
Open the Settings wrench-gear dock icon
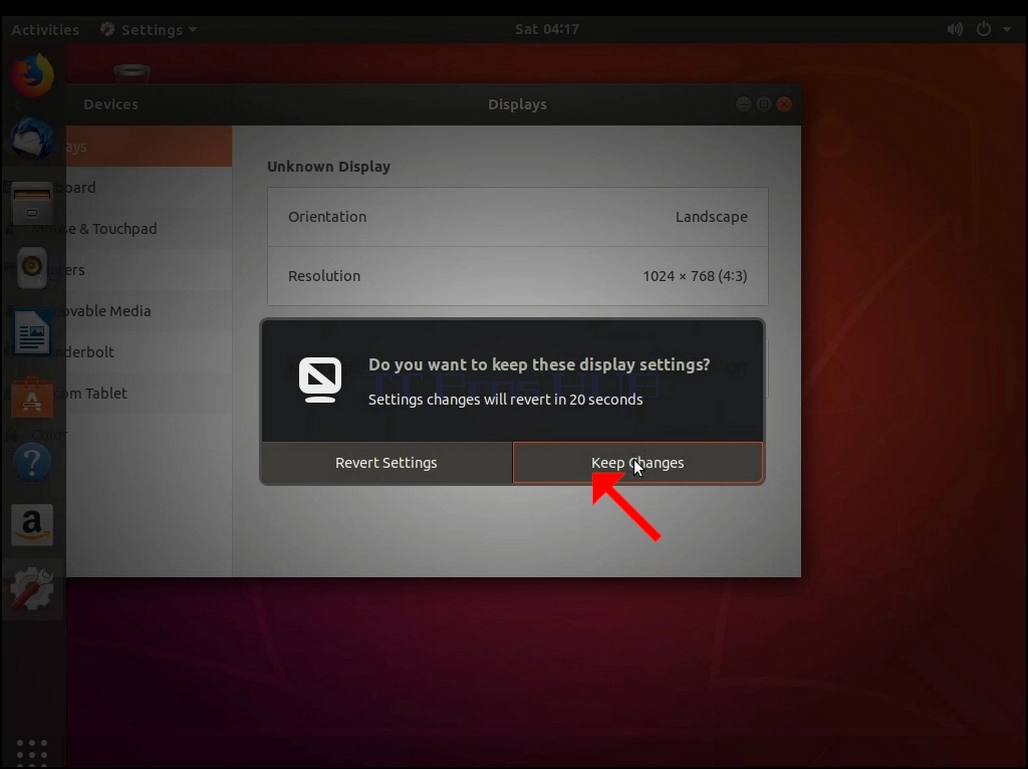[31, 588]
